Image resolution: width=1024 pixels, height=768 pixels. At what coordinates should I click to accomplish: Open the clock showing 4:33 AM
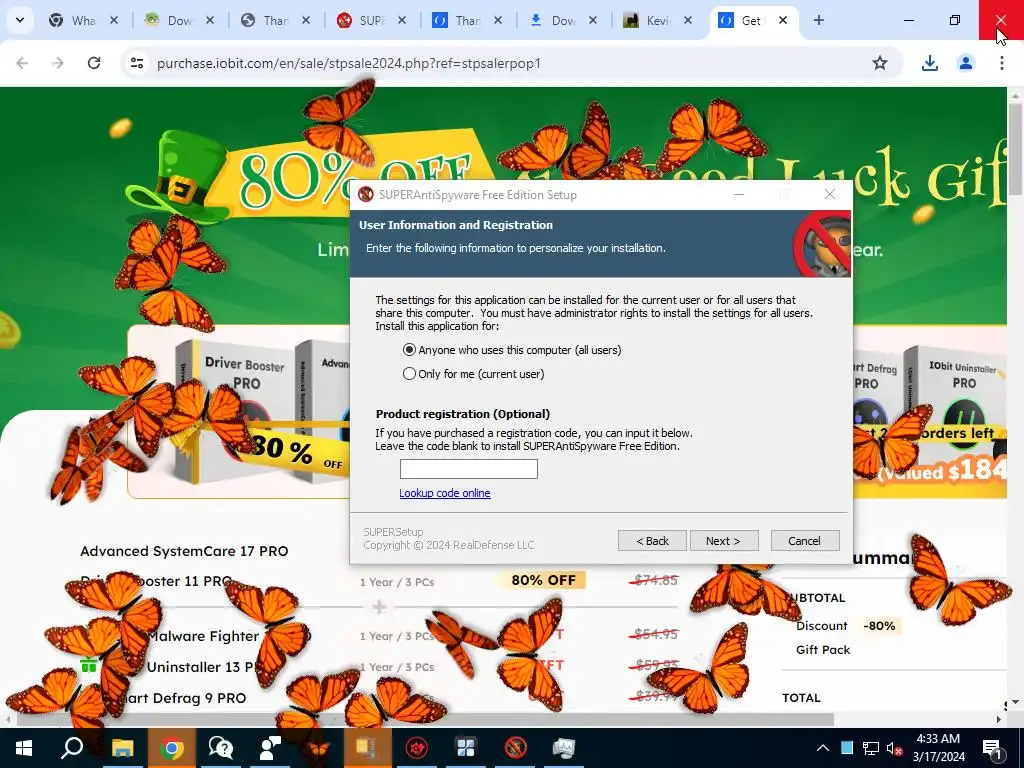(938, 748)
